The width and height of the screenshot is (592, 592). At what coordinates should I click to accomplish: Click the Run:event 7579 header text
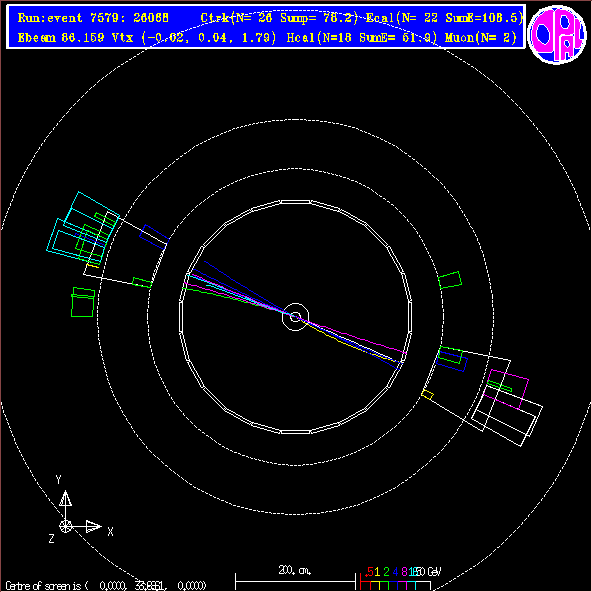pyautogui.click(x=93, y=18)
